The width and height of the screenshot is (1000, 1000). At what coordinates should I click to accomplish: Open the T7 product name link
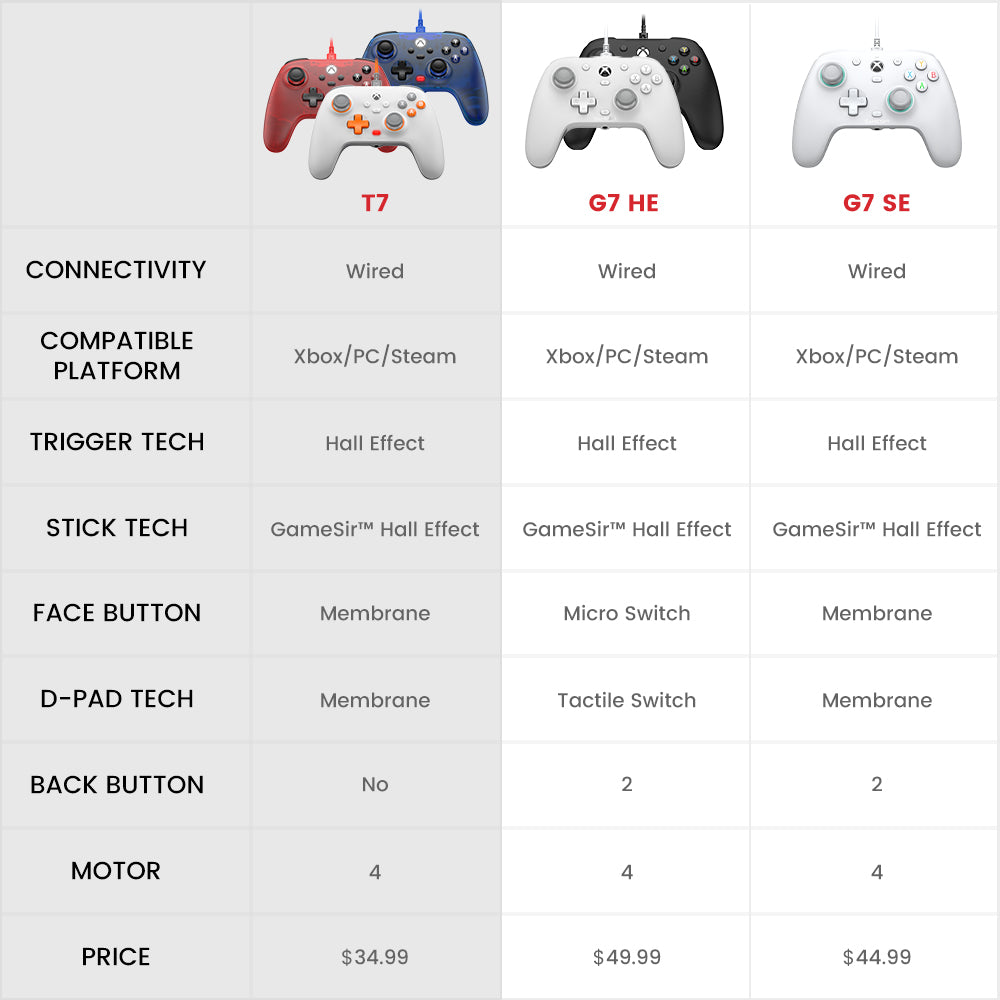click(x=374, y=203)
